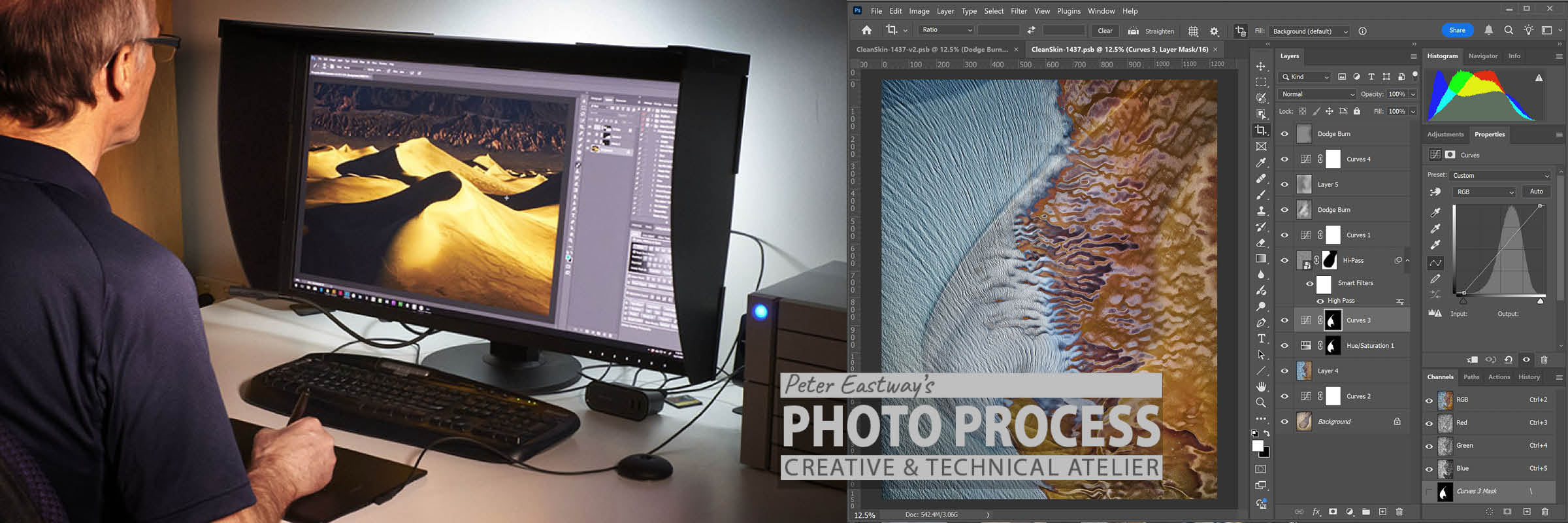
Task: Toggle visibility of the Blue channel
Action: [x=1429, y=469]
